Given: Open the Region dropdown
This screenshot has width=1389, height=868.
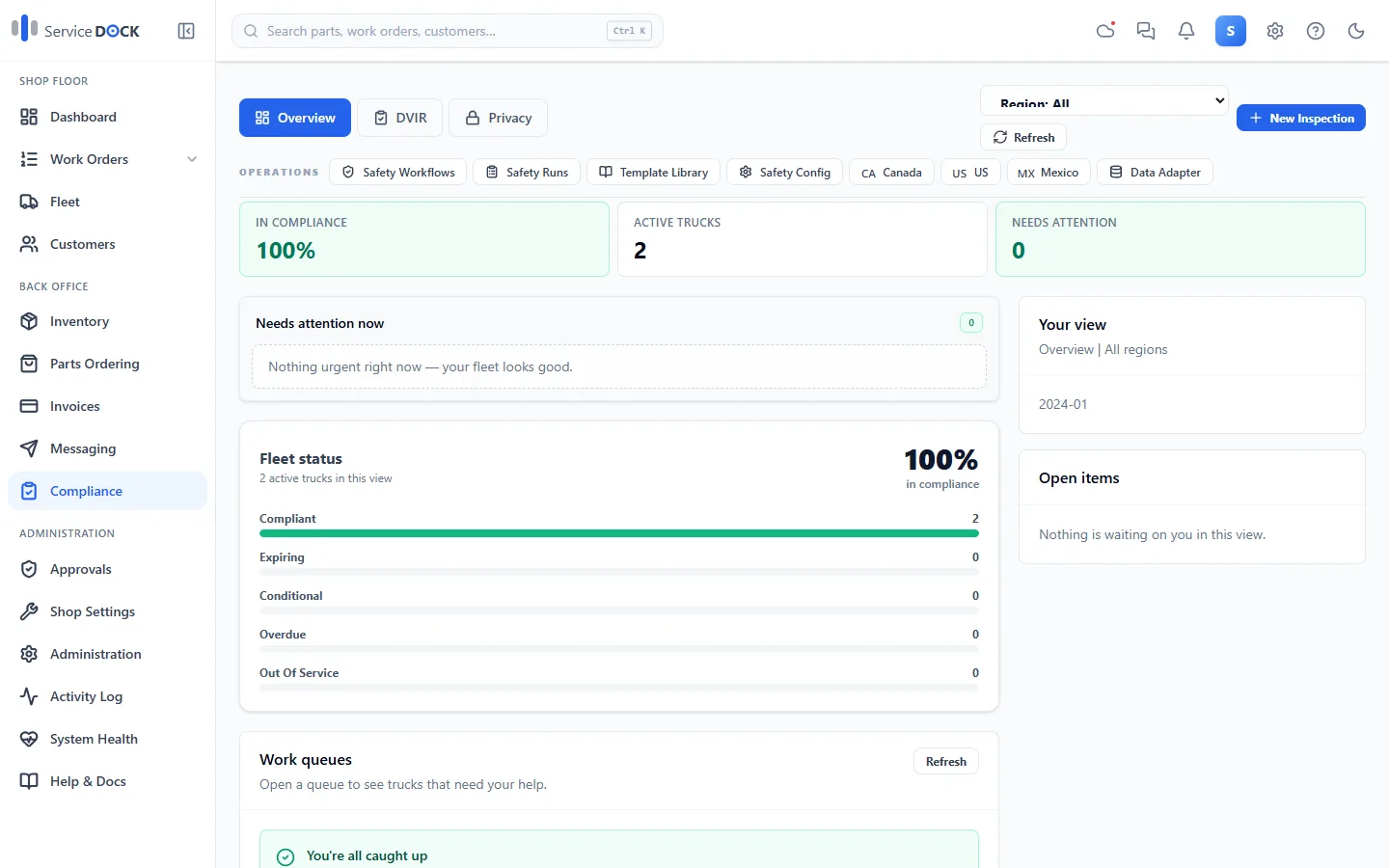Looking at the screenshot, I should (x=1104, y=100).
